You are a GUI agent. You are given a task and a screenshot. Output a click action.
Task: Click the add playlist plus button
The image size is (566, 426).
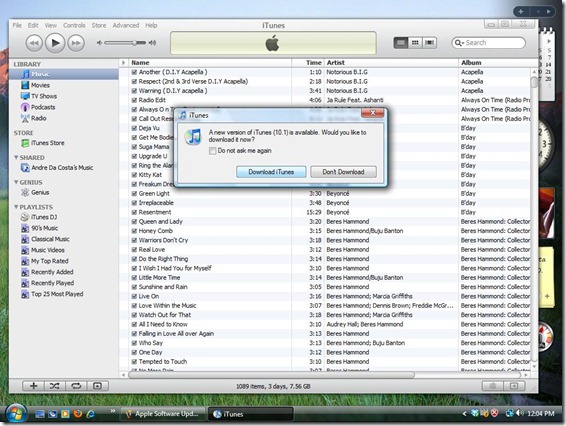pyautogui.click(x=33, y=386)
